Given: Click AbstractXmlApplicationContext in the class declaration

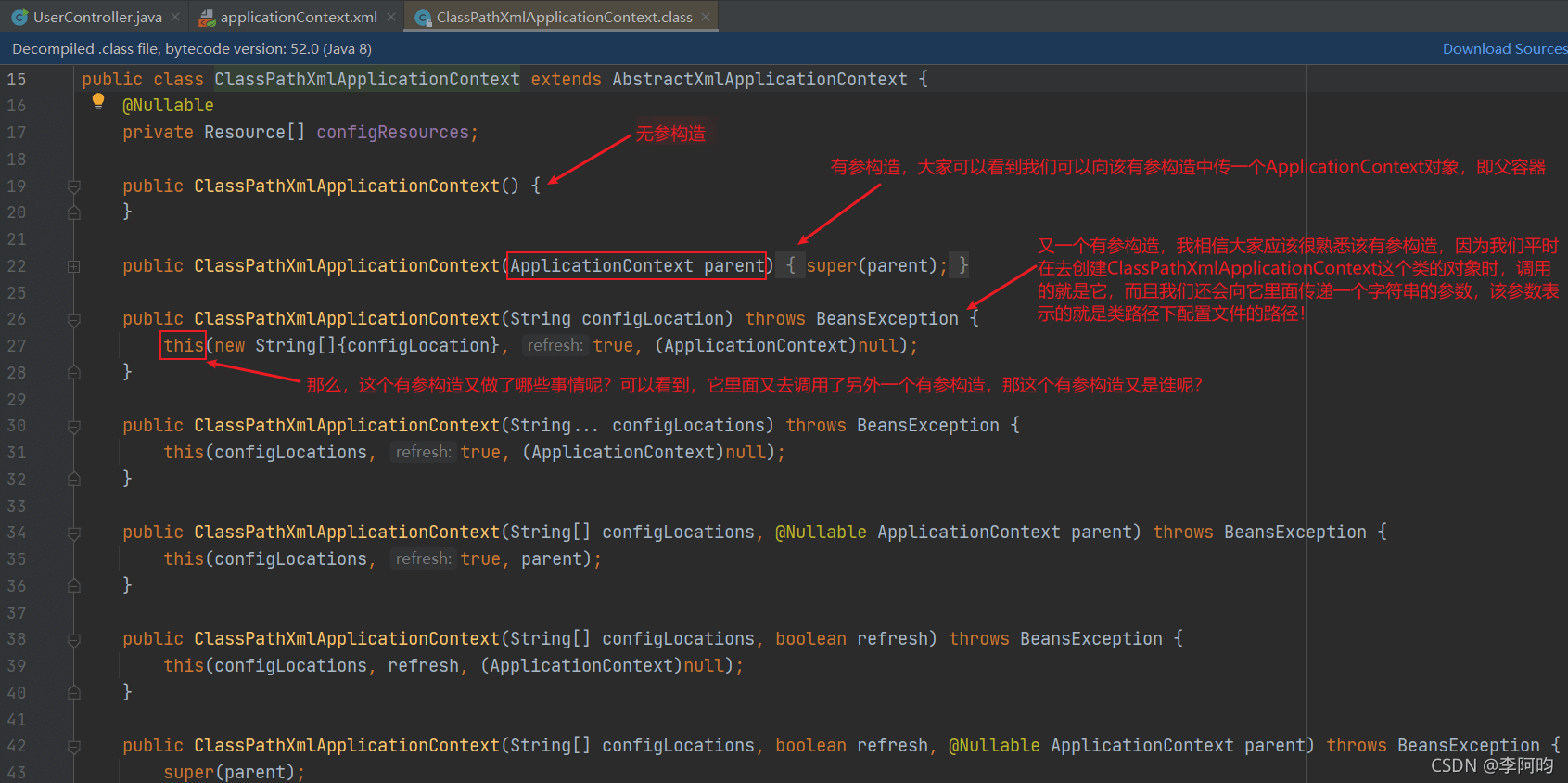Looking at the screenshot, I should 759,80.
